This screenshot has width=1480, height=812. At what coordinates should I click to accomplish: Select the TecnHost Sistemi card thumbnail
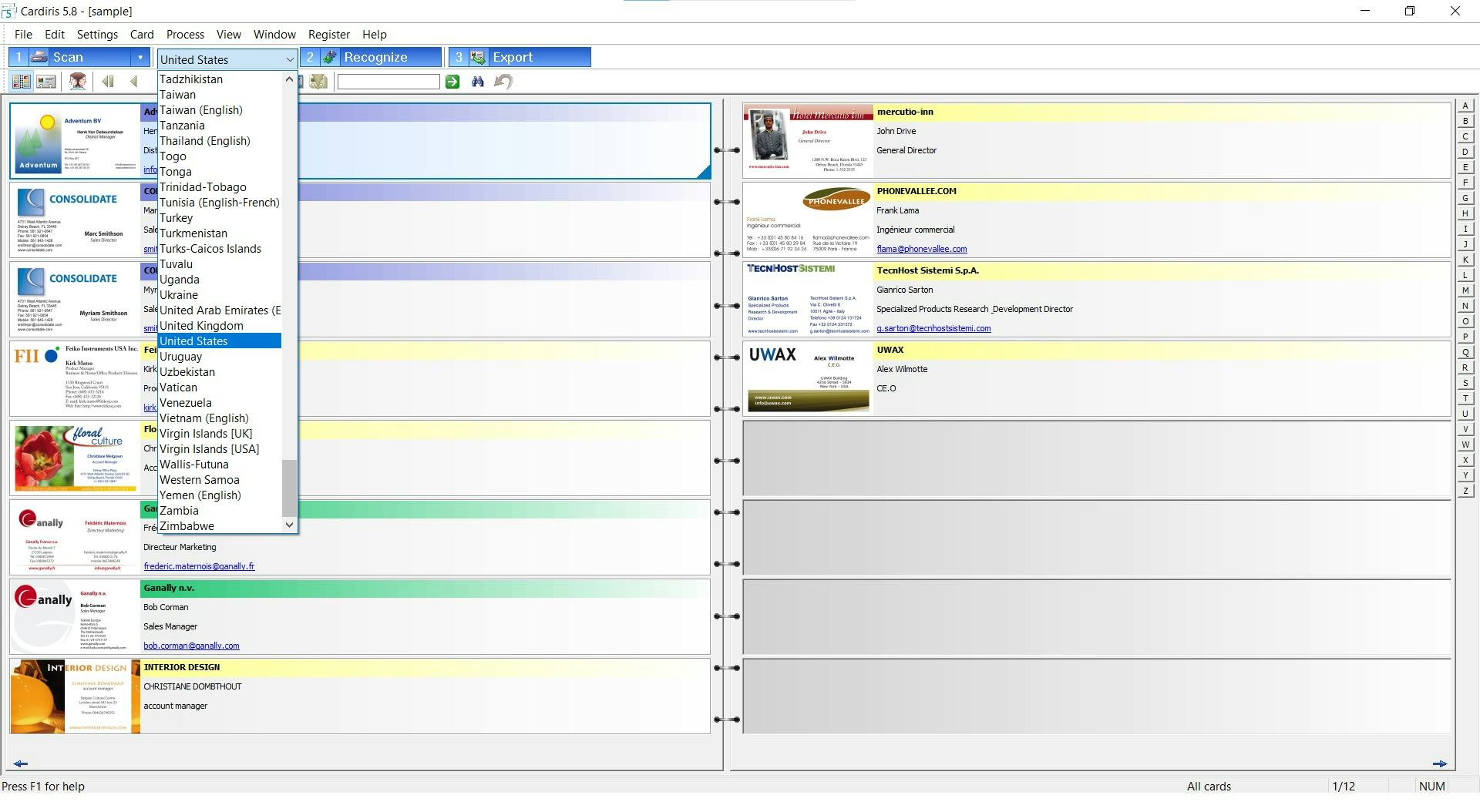(809, 300)
